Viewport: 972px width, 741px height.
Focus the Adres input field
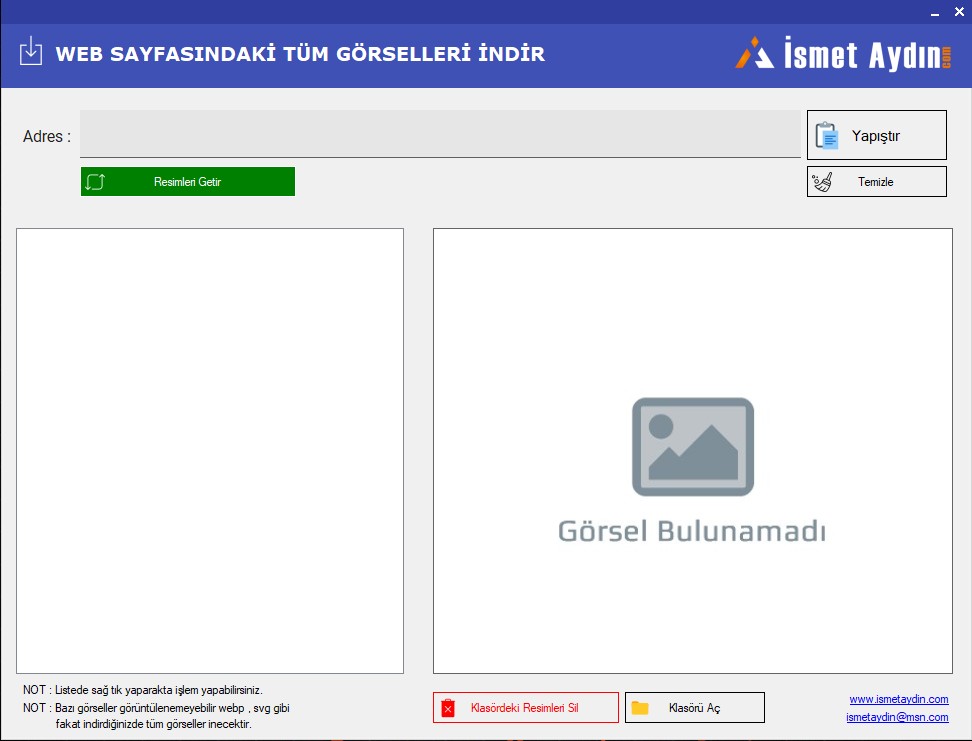pyautogui.click(x=440, y=135)
